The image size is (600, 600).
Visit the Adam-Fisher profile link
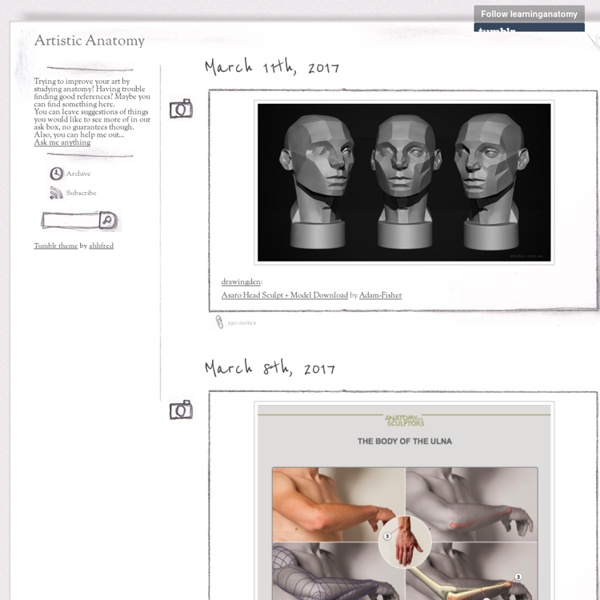[x=380, y=295]
